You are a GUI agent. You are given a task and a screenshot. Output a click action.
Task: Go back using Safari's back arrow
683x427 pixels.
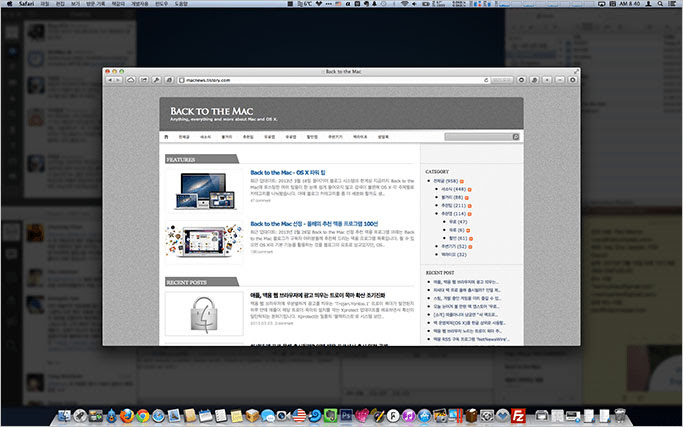click(110, 80)
